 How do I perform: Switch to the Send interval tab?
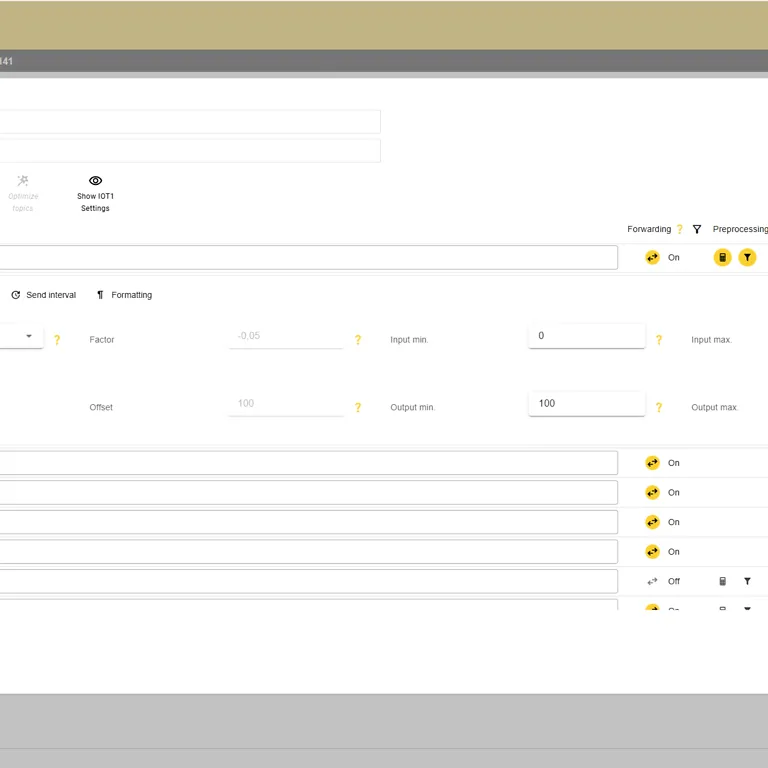click(44, 295)
